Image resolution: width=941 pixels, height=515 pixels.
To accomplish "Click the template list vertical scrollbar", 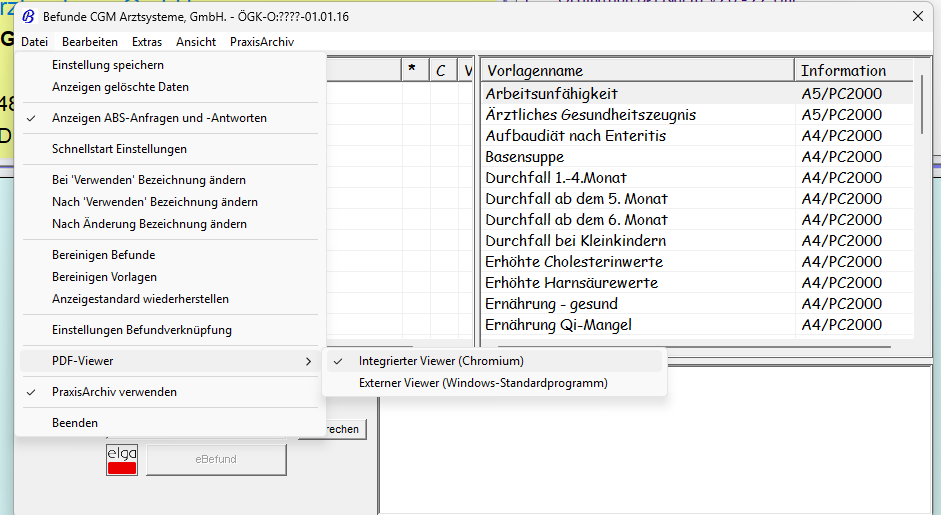I will point(923,200).
